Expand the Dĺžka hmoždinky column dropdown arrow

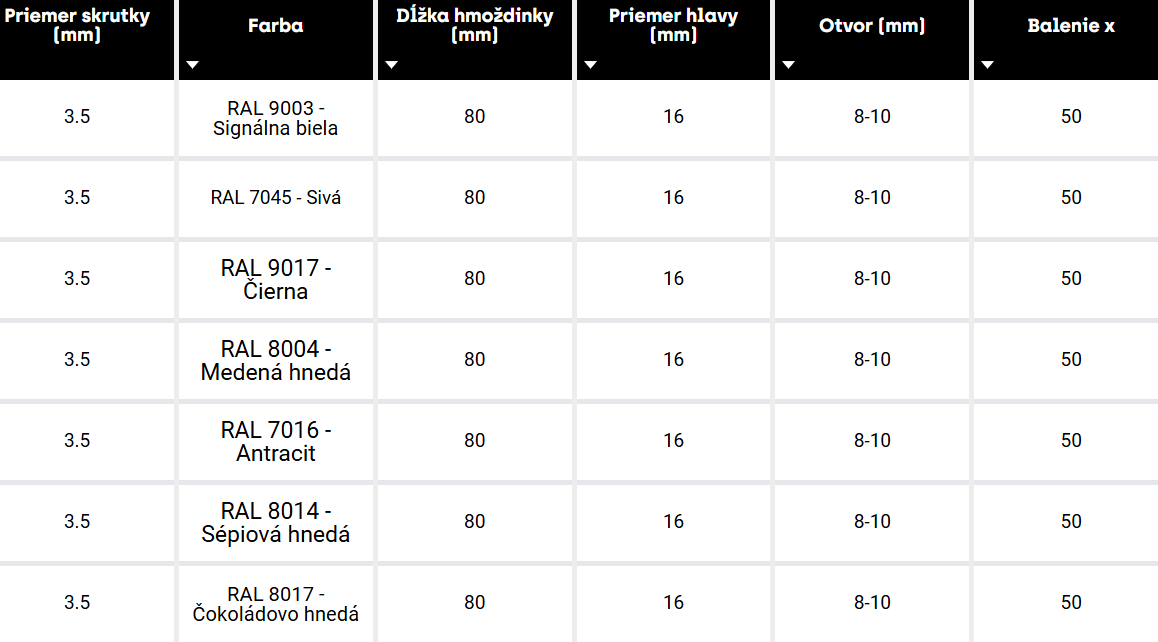391,65
